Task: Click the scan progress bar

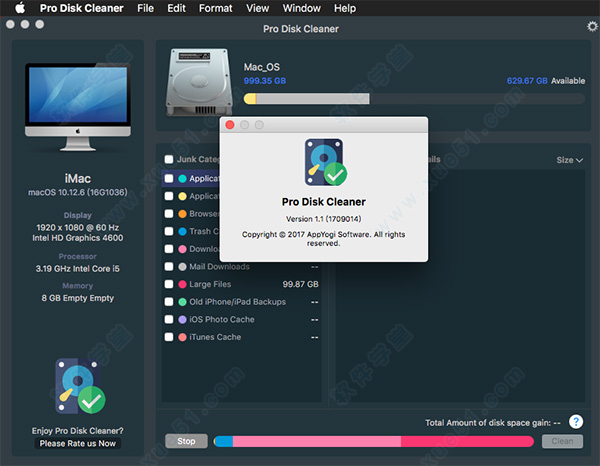Action: pos(373,442)
